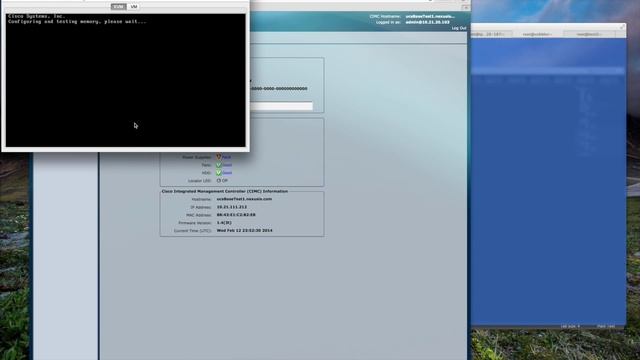
Task: Open the HDD Good status link
Action: tap(227, 173)
